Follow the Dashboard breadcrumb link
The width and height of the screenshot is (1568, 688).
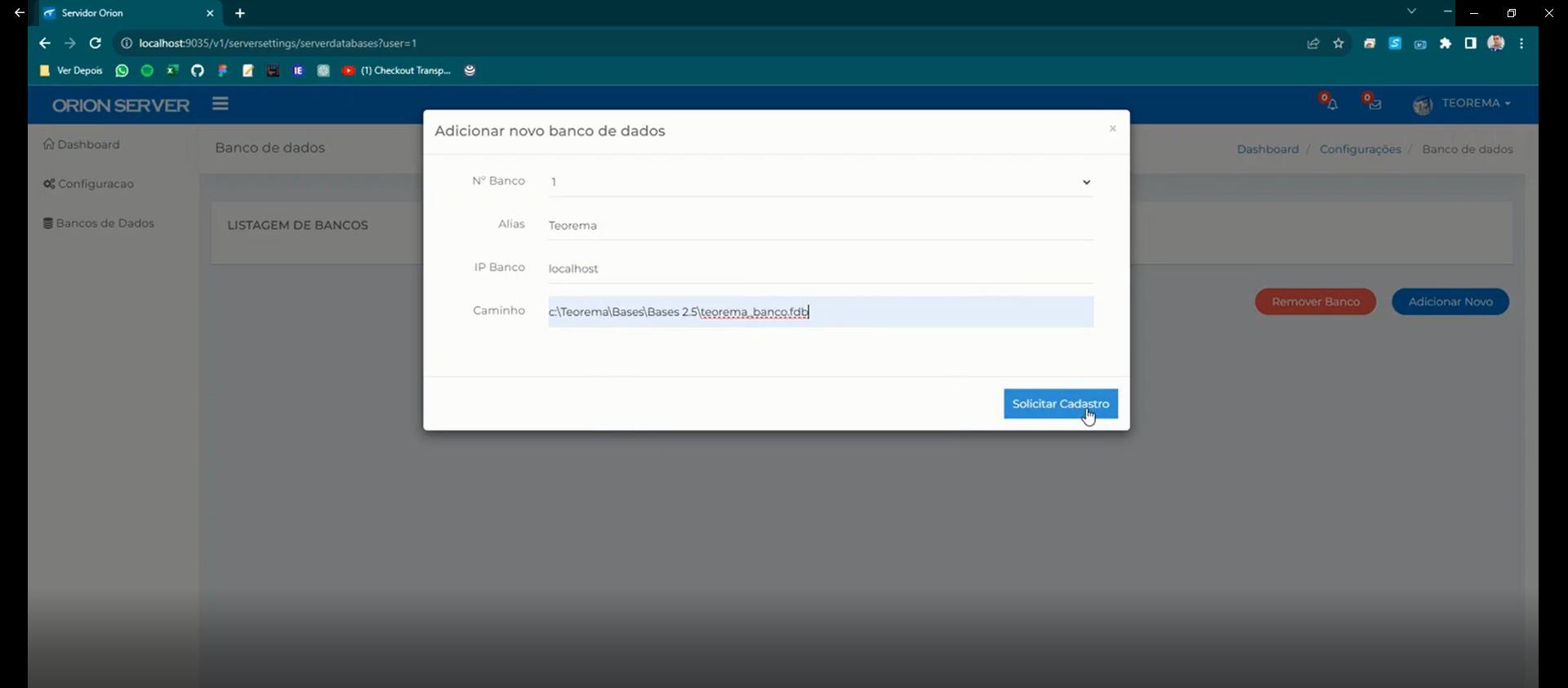(x=1267, y=149)
